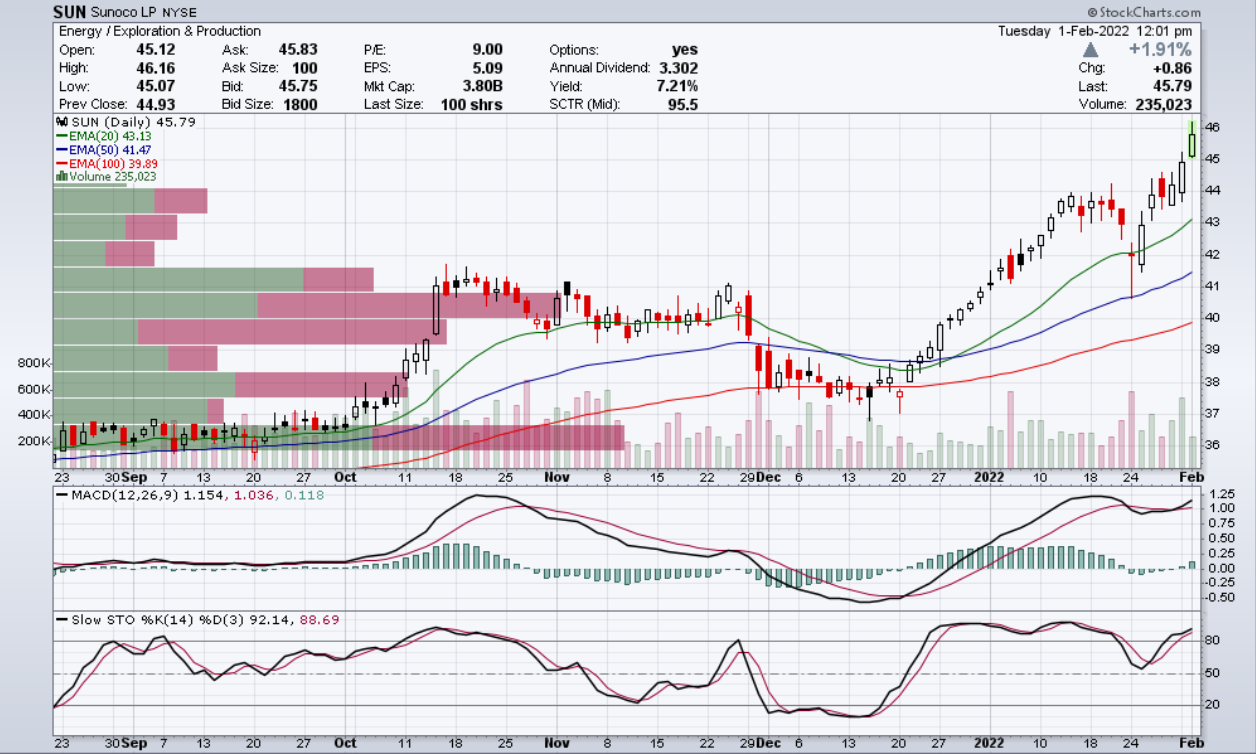Click the 200K volume axis label

pyautogui.click(x=35, y=441)
